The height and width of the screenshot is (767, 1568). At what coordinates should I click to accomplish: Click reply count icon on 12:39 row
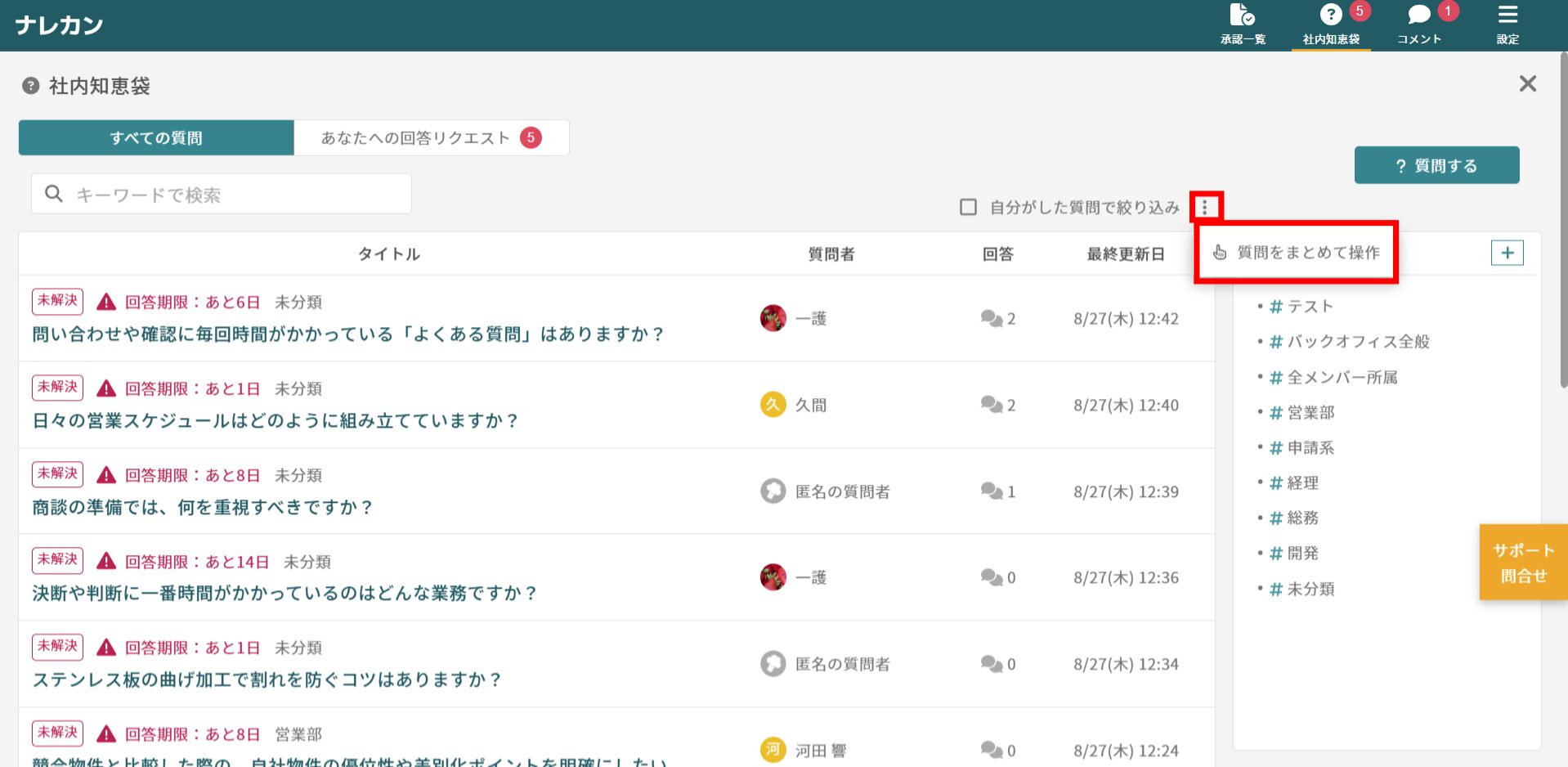pos(992,491)
